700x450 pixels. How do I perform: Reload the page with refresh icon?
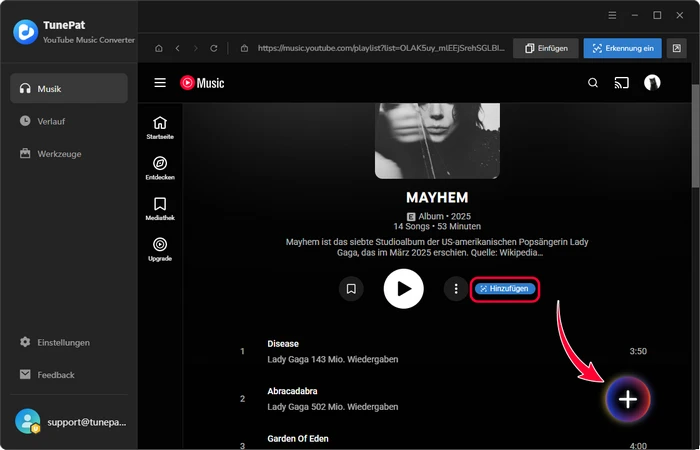214,48
